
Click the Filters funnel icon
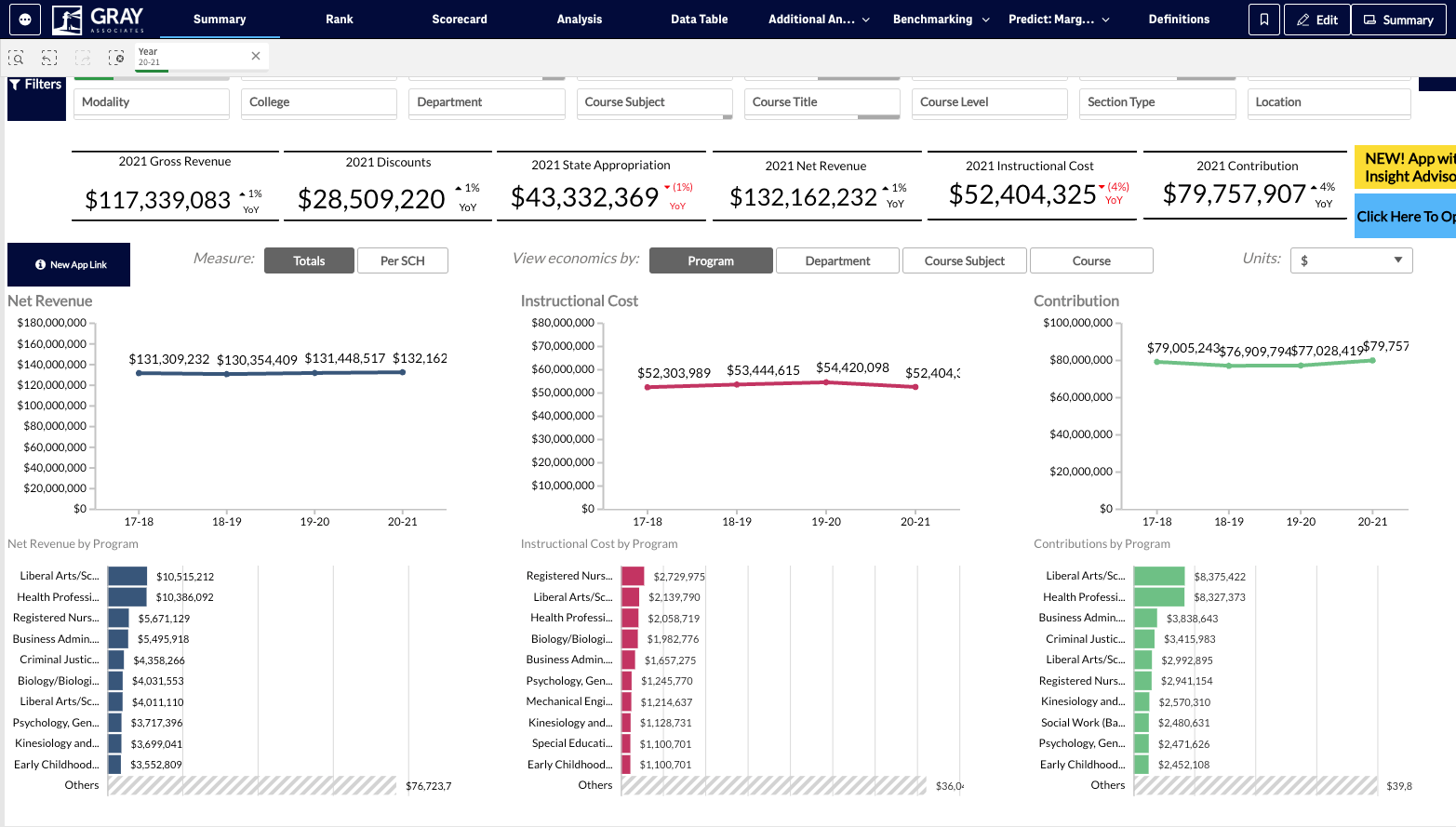[15, 85]
